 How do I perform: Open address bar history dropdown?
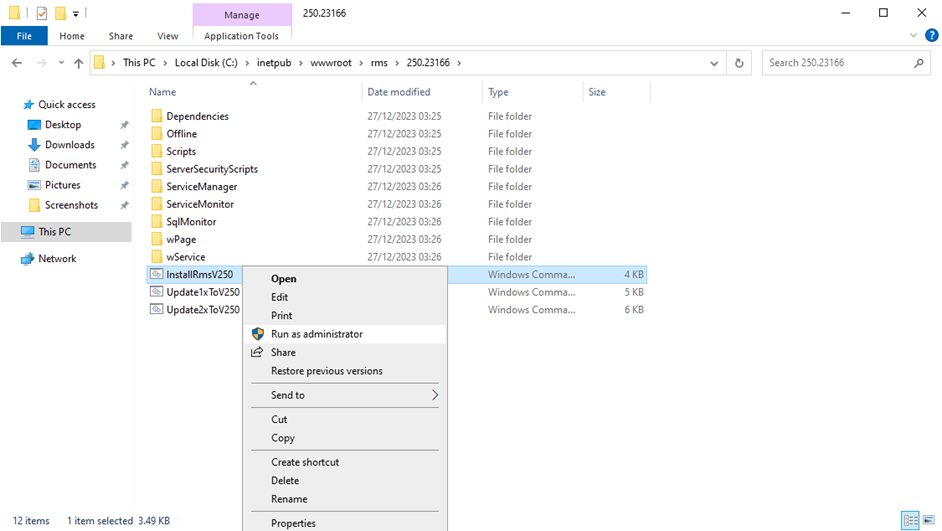[x=714, y=63]
